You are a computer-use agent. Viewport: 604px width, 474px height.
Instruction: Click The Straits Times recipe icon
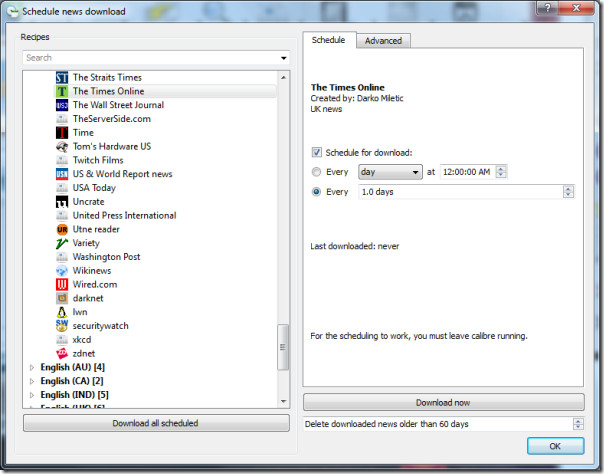pos(62,77)
